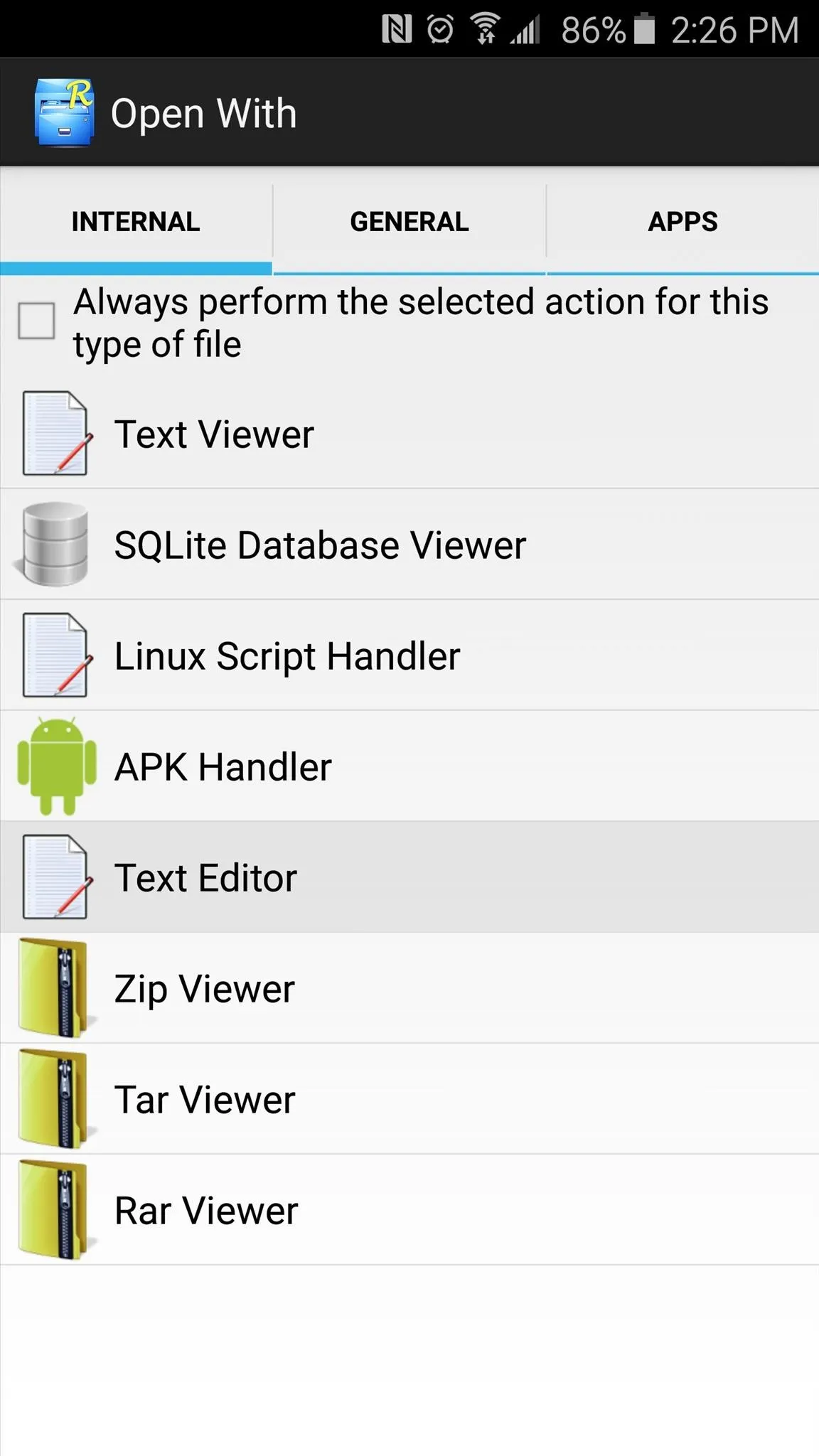This screenshot has height=1456, width=819.
Task: Open file with SQLite Database Viewer
Action: click(409, 545)
